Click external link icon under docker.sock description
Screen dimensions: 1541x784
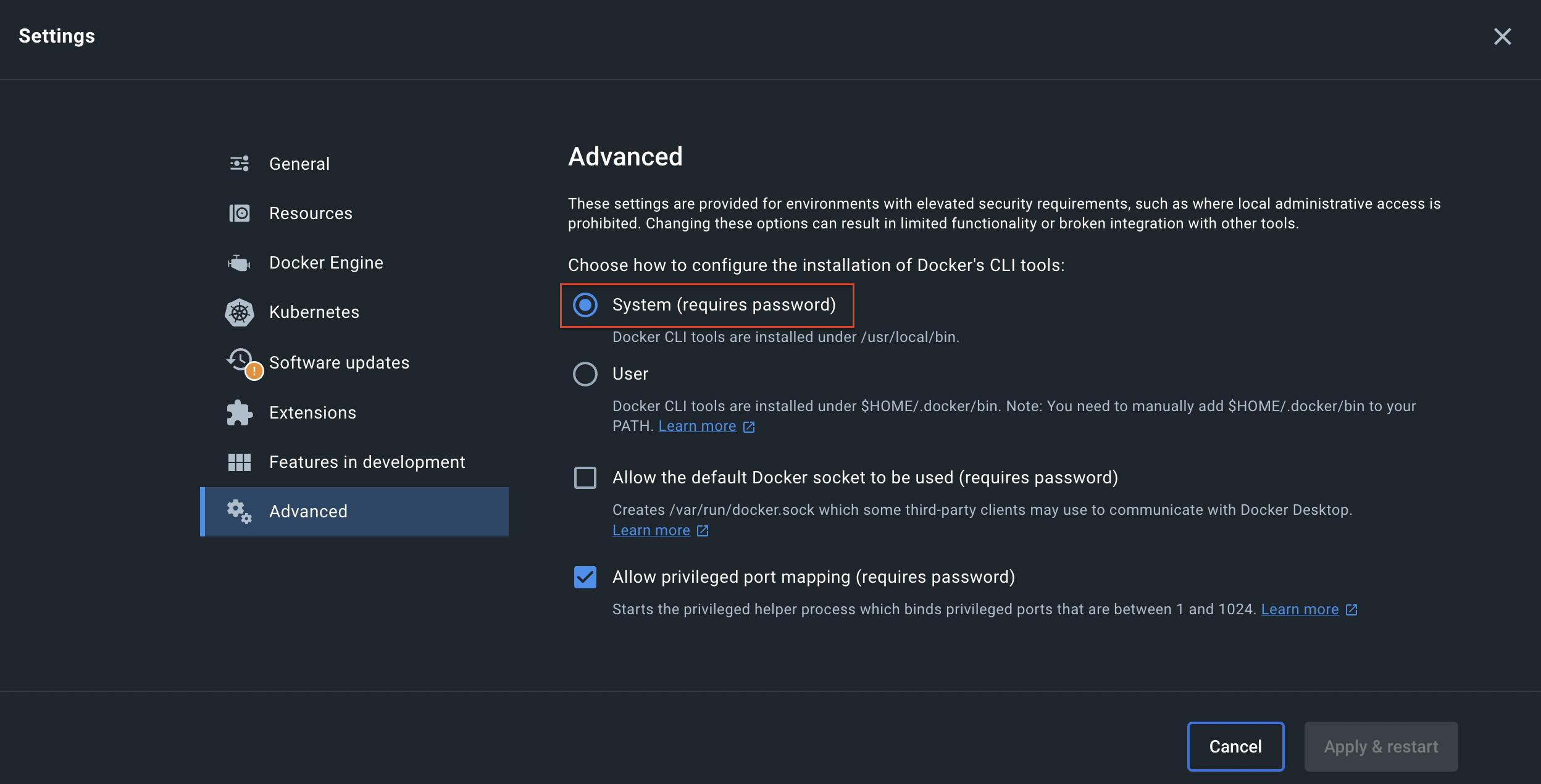point(703,531)
